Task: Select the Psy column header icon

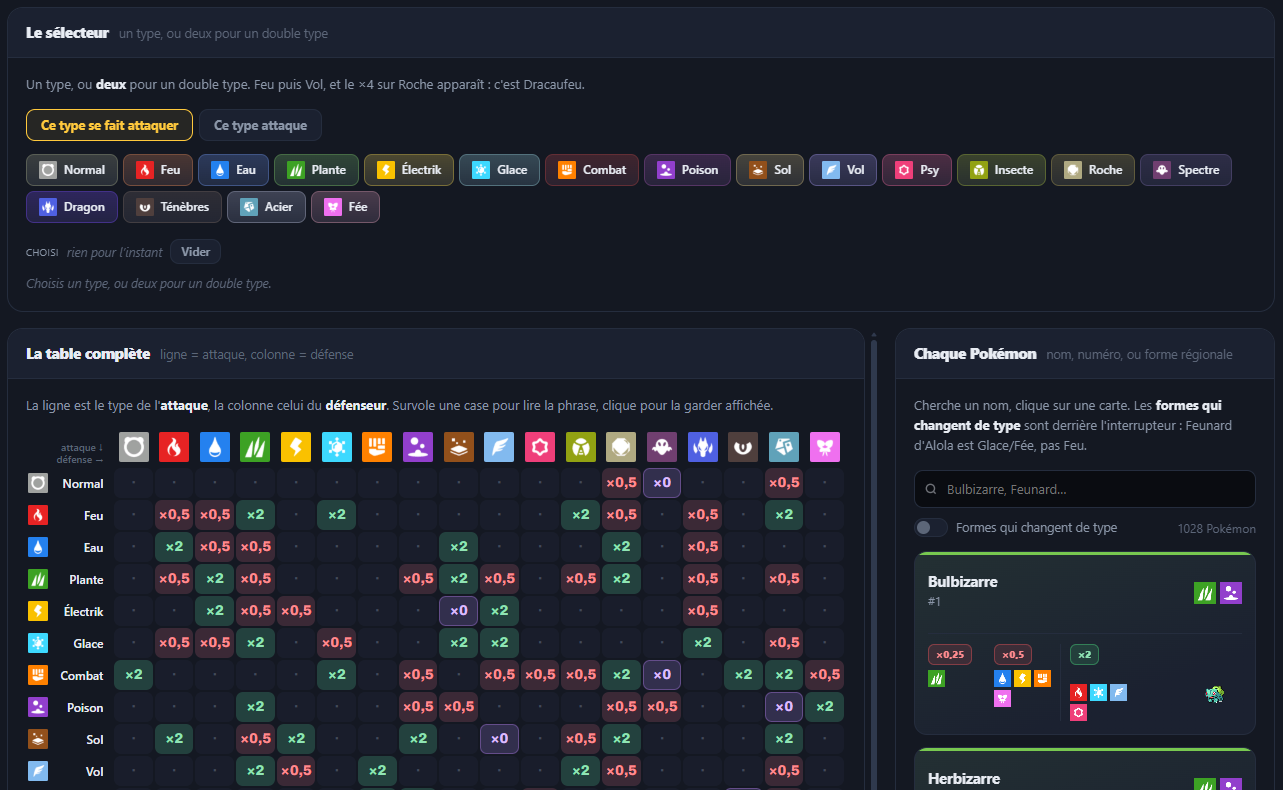Action: pos(540,447)
